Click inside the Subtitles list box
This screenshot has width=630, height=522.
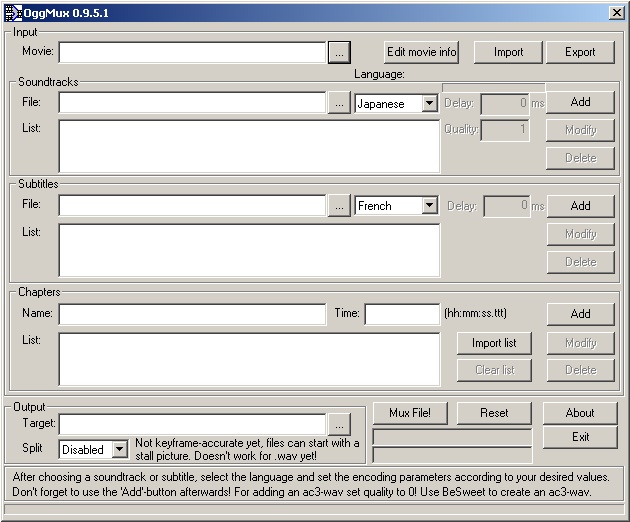(249, 250)
